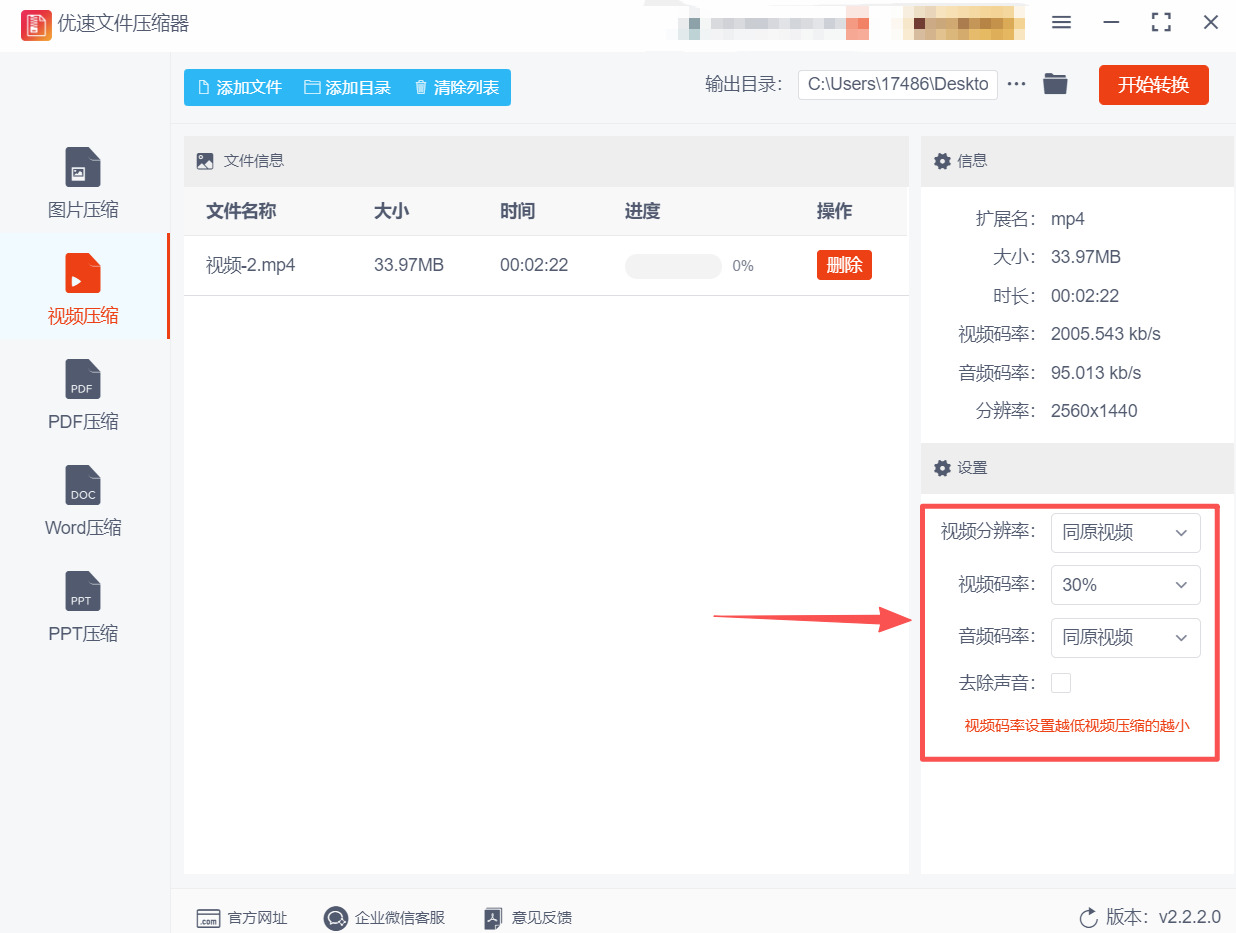Open output folder via folder icon
This screenshot has width=1236, height=933.
tap(1055, 84)
